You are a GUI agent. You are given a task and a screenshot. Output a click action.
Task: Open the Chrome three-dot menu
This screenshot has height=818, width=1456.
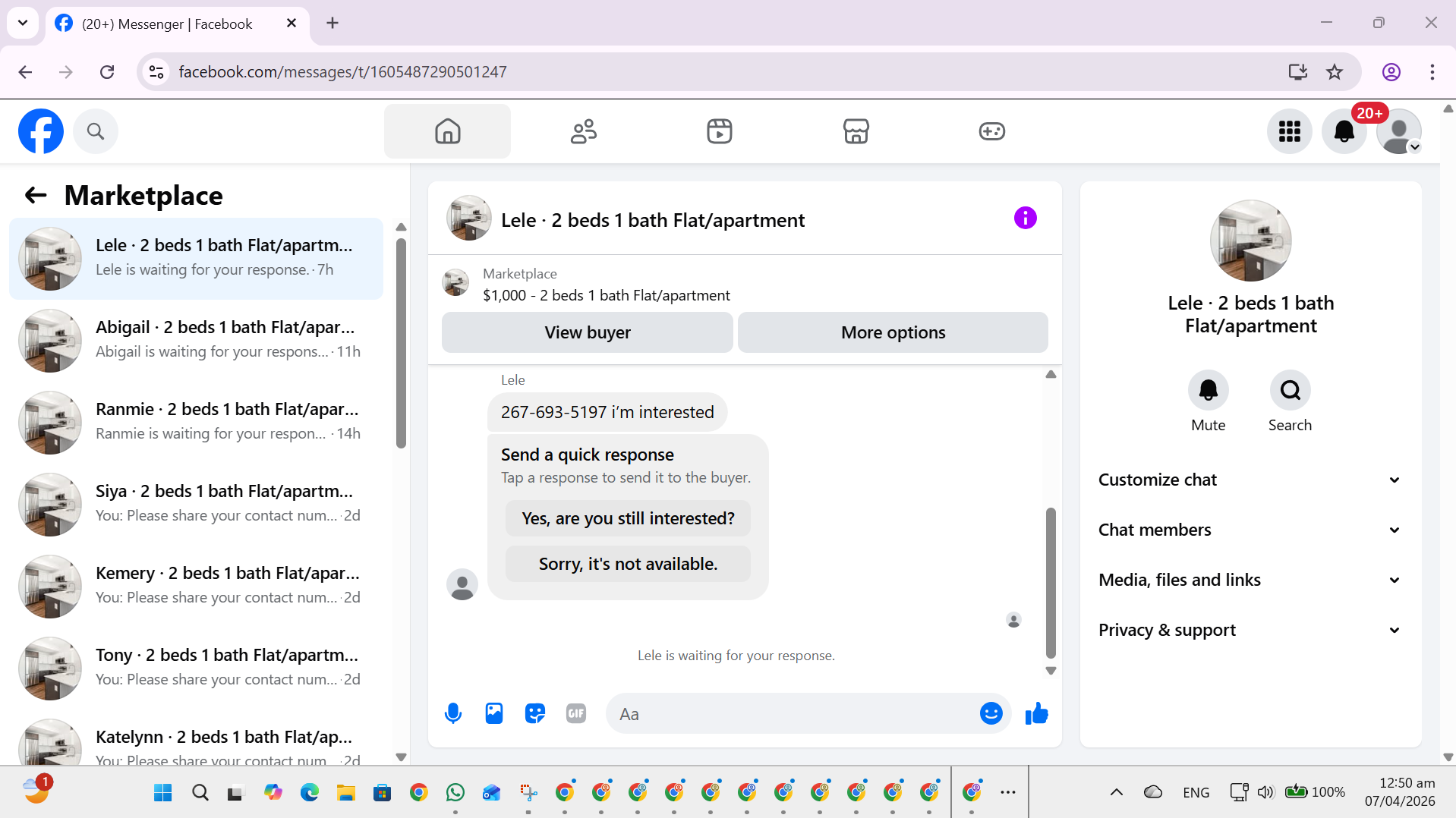pos(1432,72)
